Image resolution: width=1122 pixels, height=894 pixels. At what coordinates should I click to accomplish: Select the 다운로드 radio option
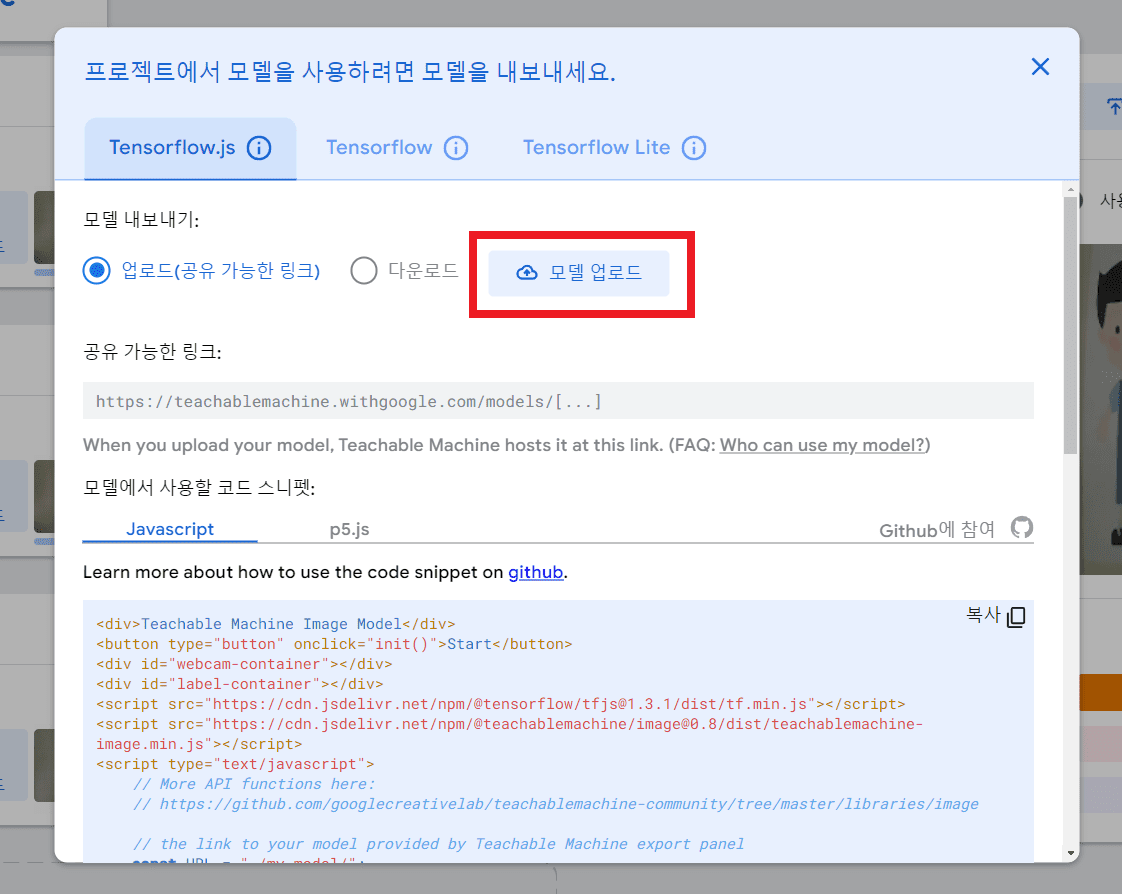364,271
